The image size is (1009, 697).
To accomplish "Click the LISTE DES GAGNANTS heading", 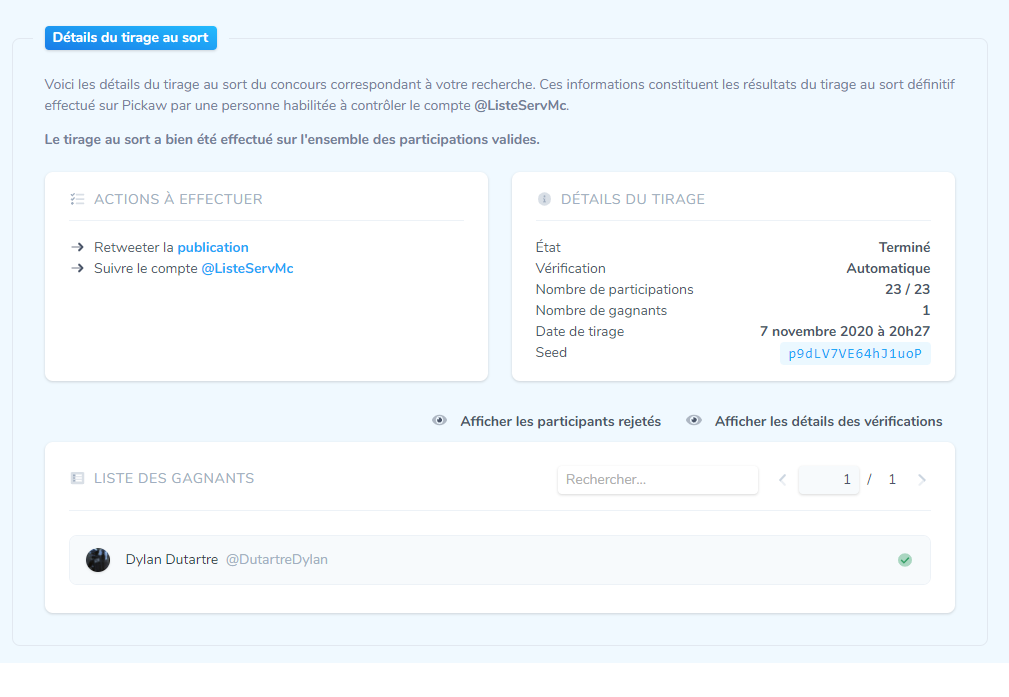I will pos(174,478).
